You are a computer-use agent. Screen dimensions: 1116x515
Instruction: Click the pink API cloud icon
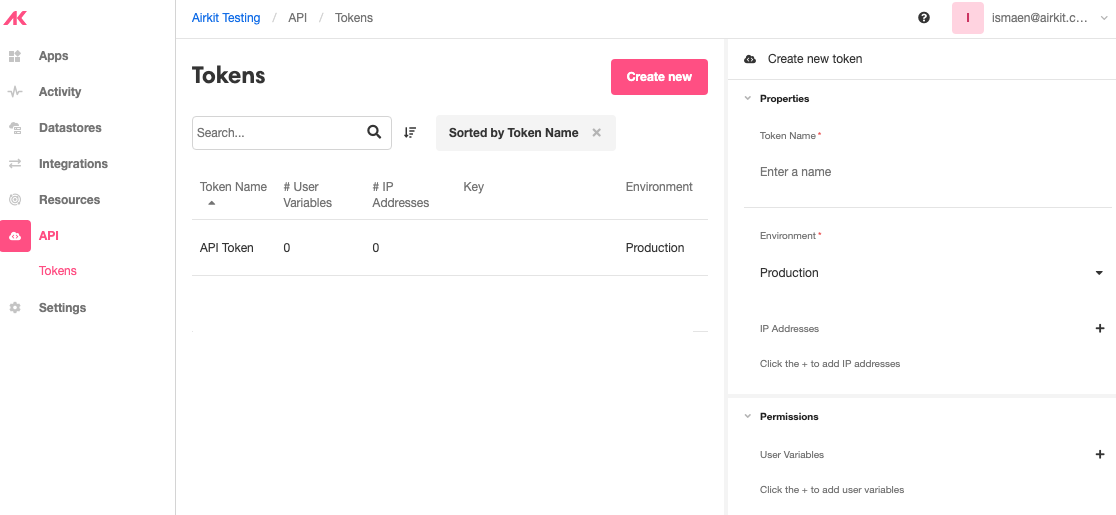point(16,236)
